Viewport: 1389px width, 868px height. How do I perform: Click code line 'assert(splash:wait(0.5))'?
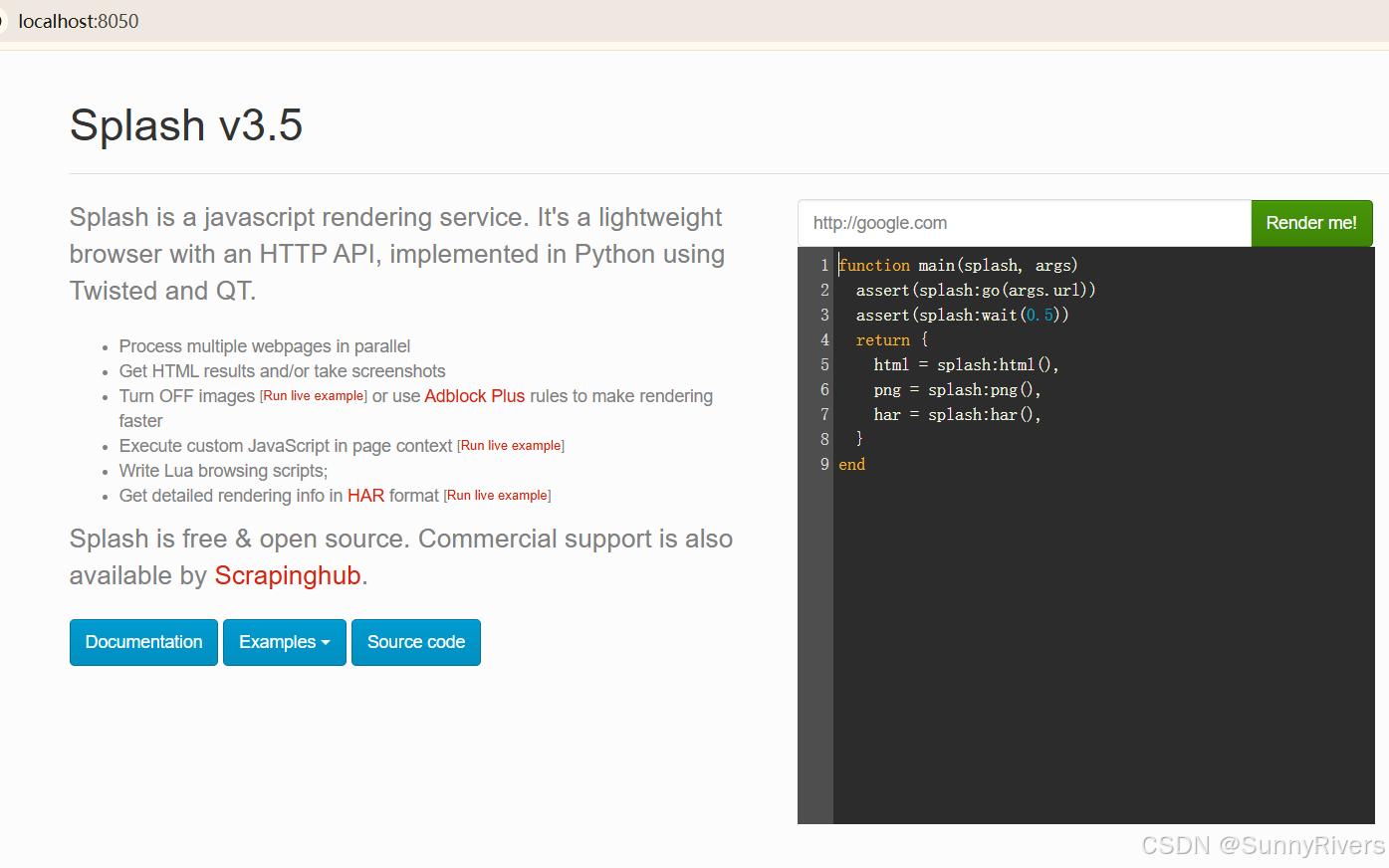tap(963, 315)
